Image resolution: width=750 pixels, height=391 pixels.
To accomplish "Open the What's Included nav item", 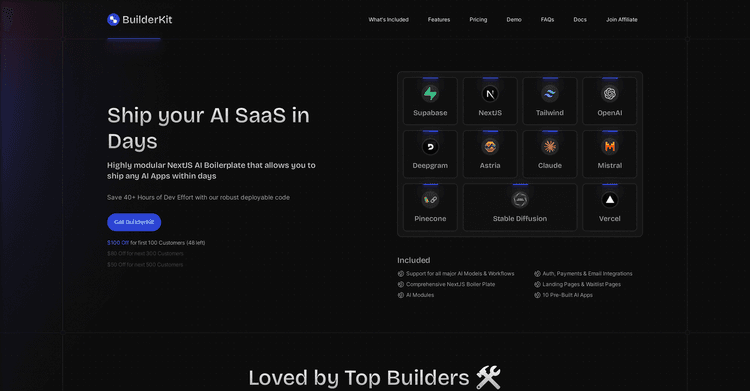I will pos(388,20).
